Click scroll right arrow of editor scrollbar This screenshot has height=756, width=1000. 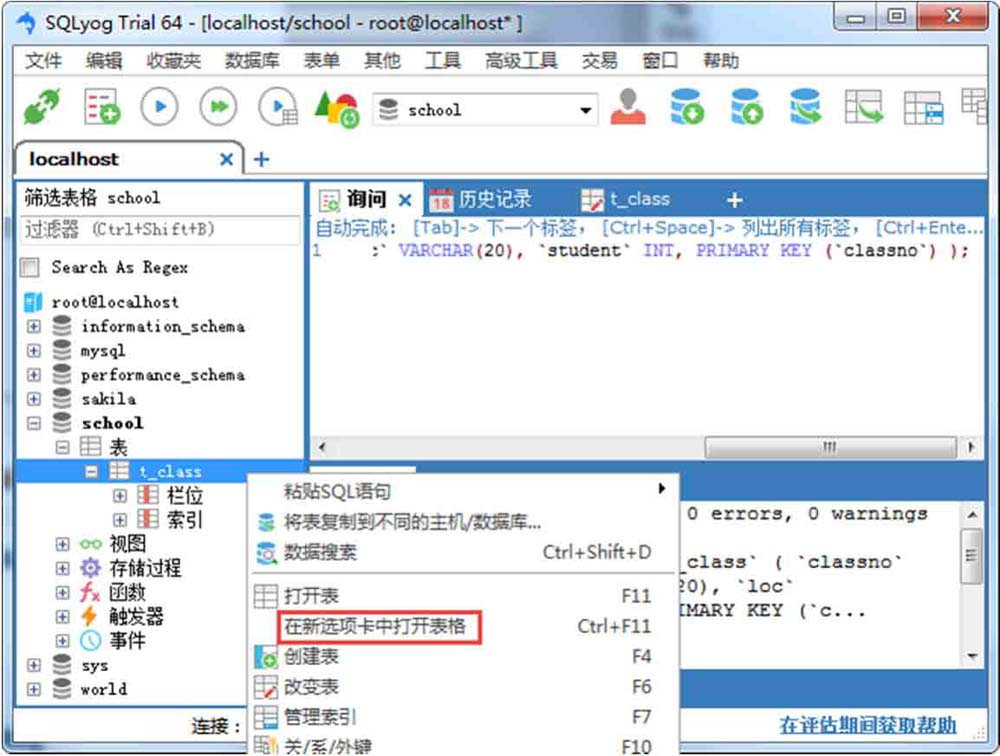pyautogui.click(x=971, y=447)
